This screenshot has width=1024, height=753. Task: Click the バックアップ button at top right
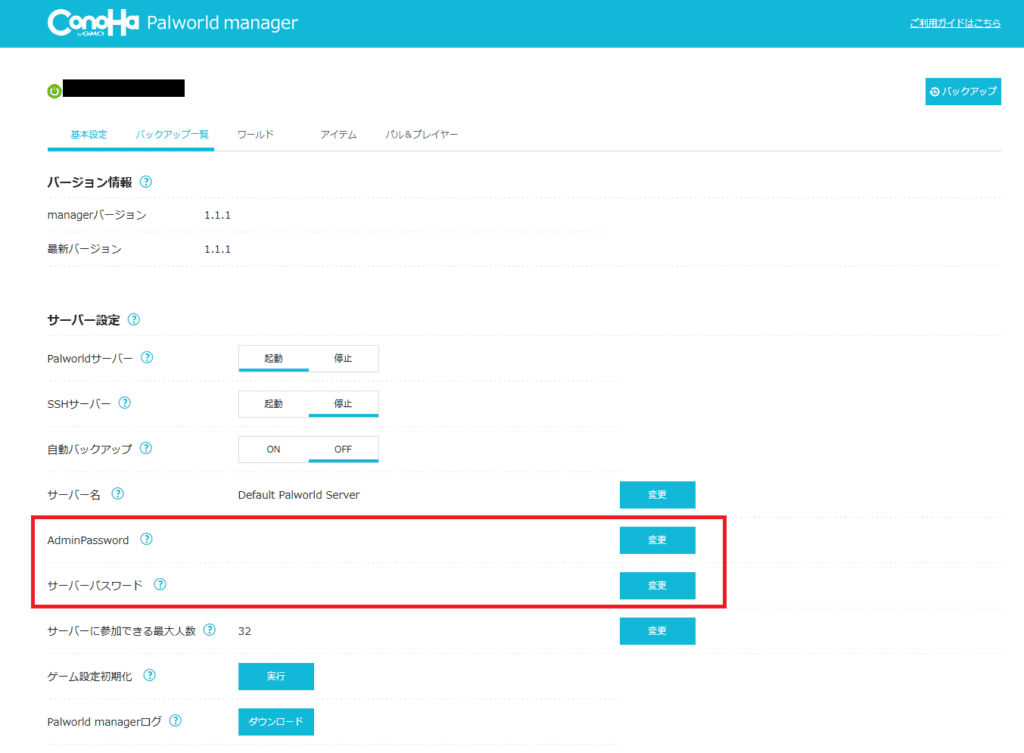coord(963,91)
